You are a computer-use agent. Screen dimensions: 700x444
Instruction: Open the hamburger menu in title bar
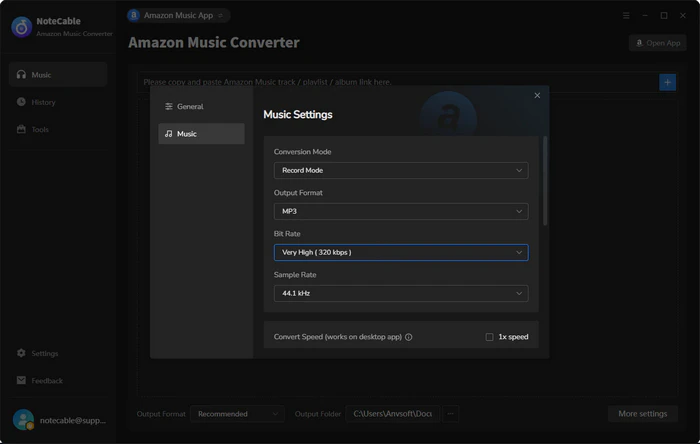(x=626, y=16)
